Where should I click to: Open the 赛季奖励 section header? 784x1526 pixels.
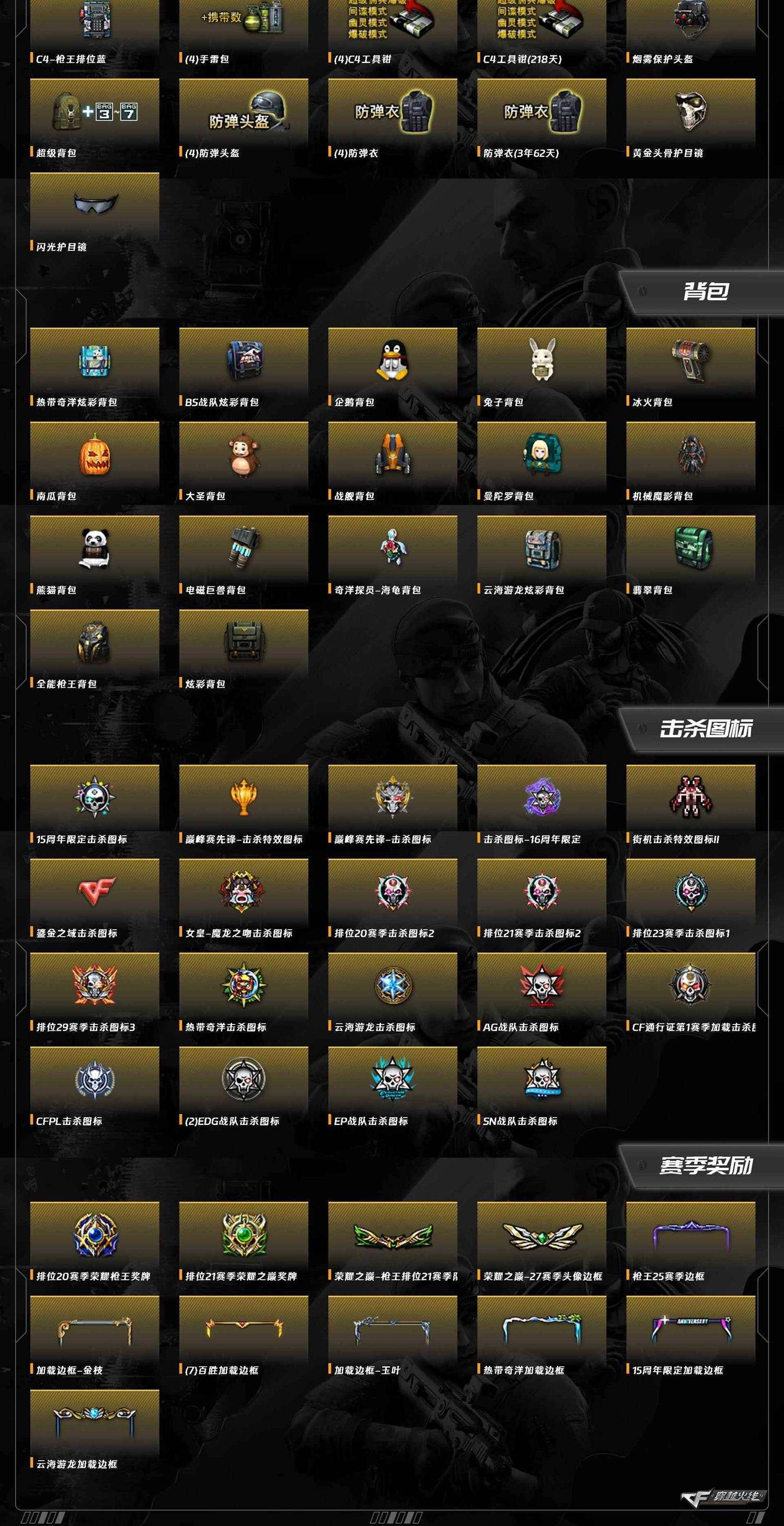[x=705, y=1166]
